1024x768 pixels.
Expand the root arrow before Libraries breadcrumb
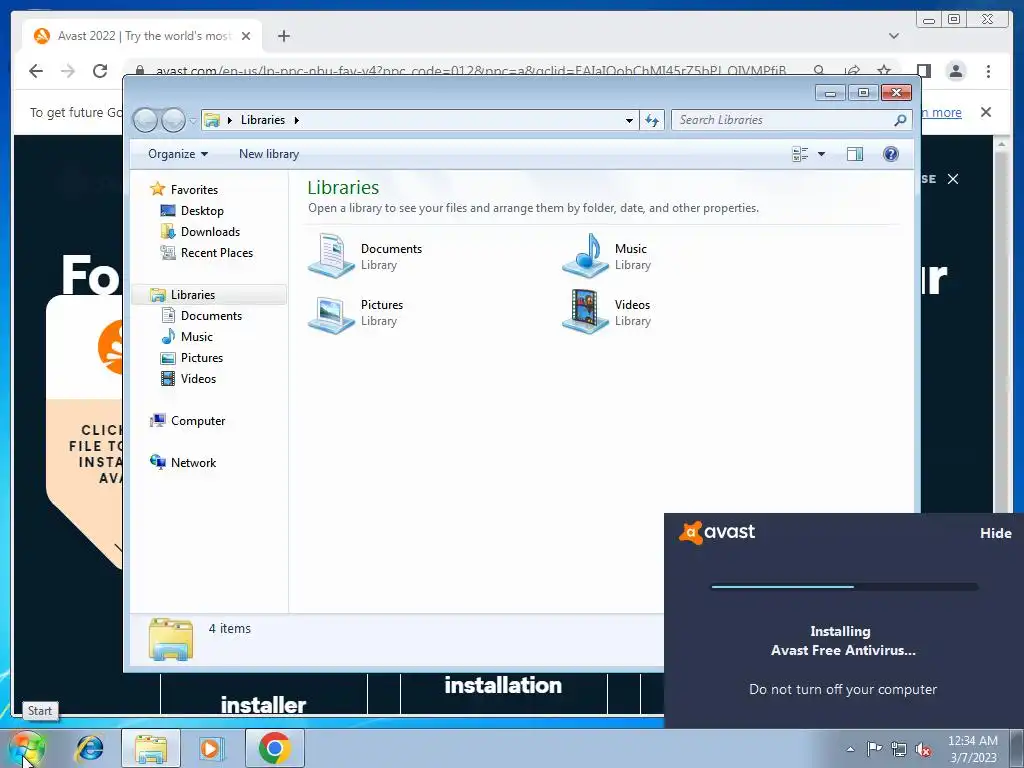[229, 120]
